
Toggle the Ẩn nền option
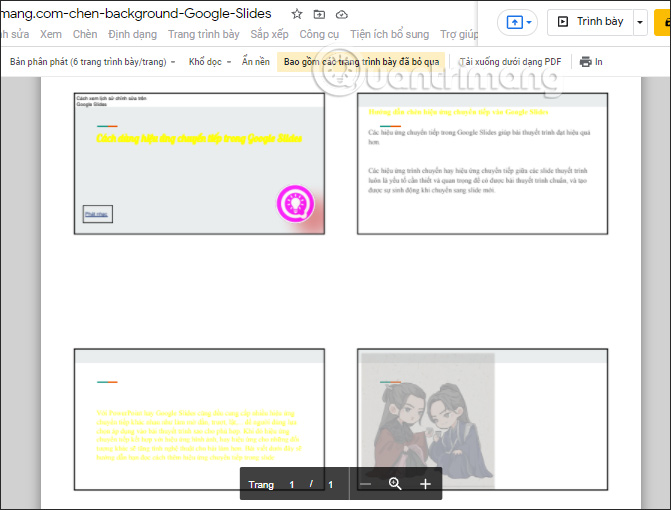256,62
